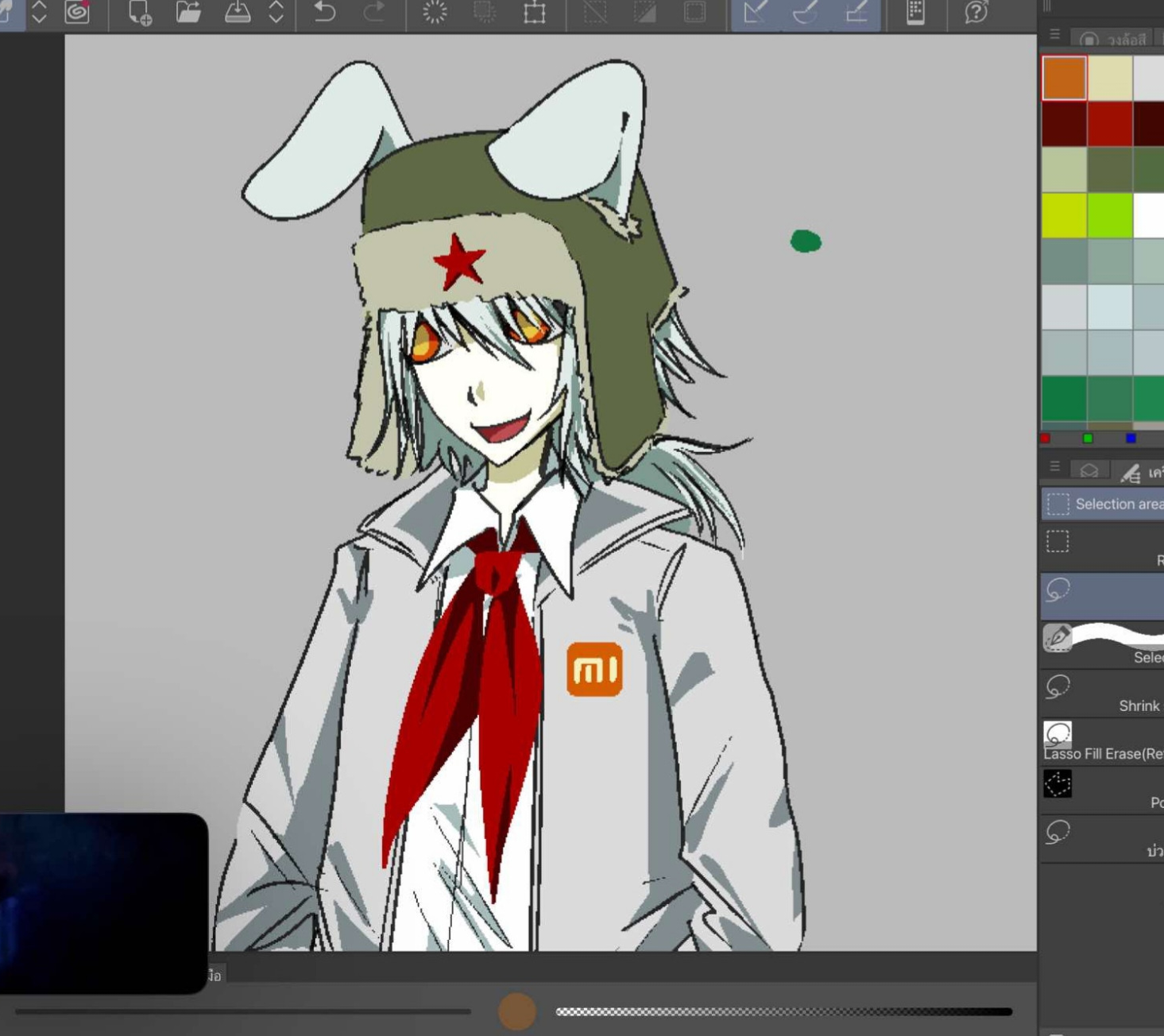The width and height of the screenshot is (1164, 1036).
Task: Open a file using the folder icon
Action: point(188,12)
